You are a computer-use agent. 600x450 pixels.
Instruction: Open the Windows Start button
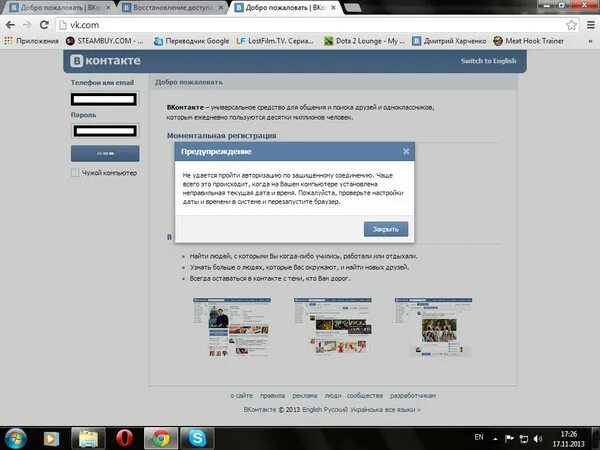pos(14,439)
